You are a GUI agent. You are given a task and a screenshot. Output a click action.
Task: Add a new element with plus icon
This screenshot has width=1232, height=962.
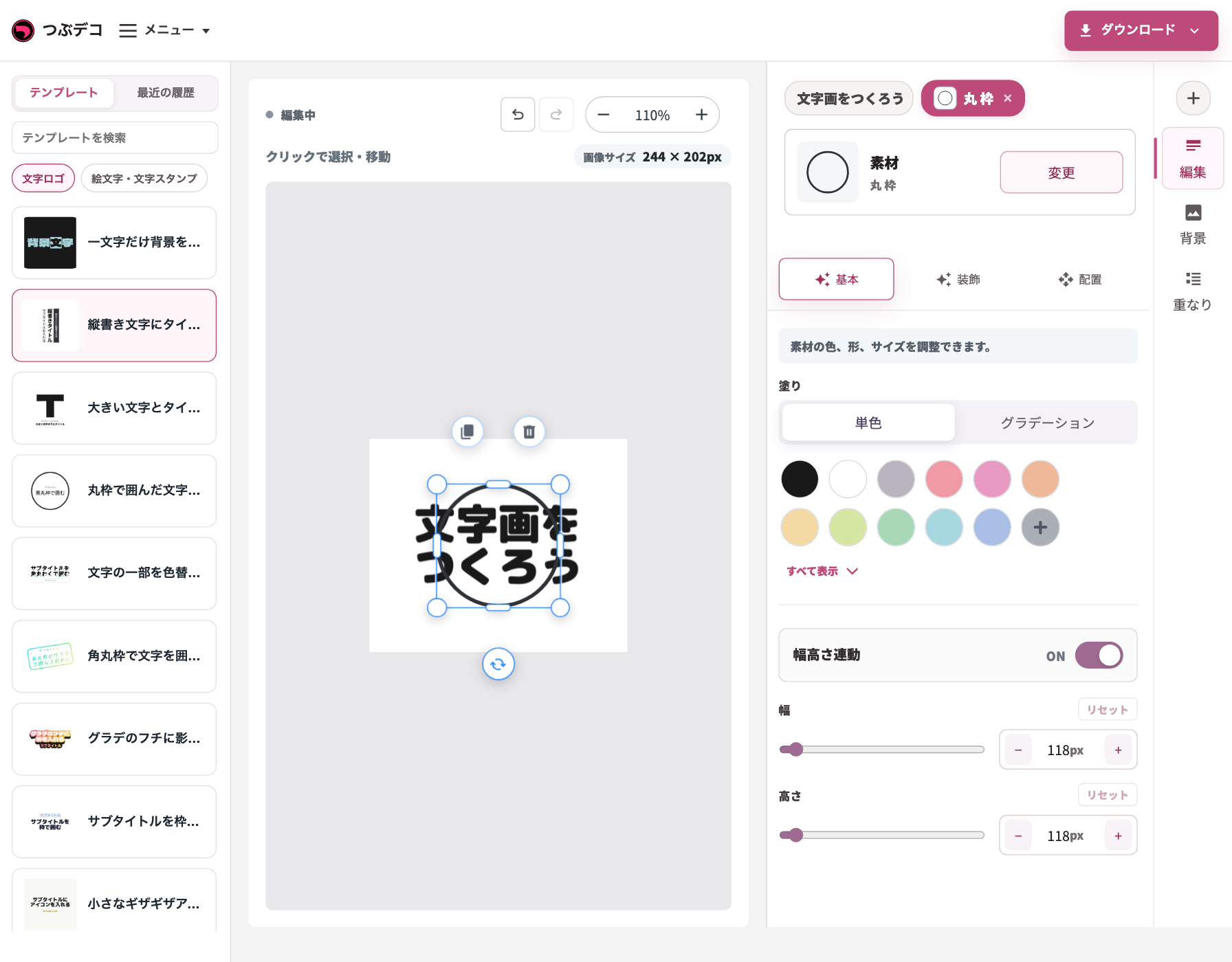1193,98
